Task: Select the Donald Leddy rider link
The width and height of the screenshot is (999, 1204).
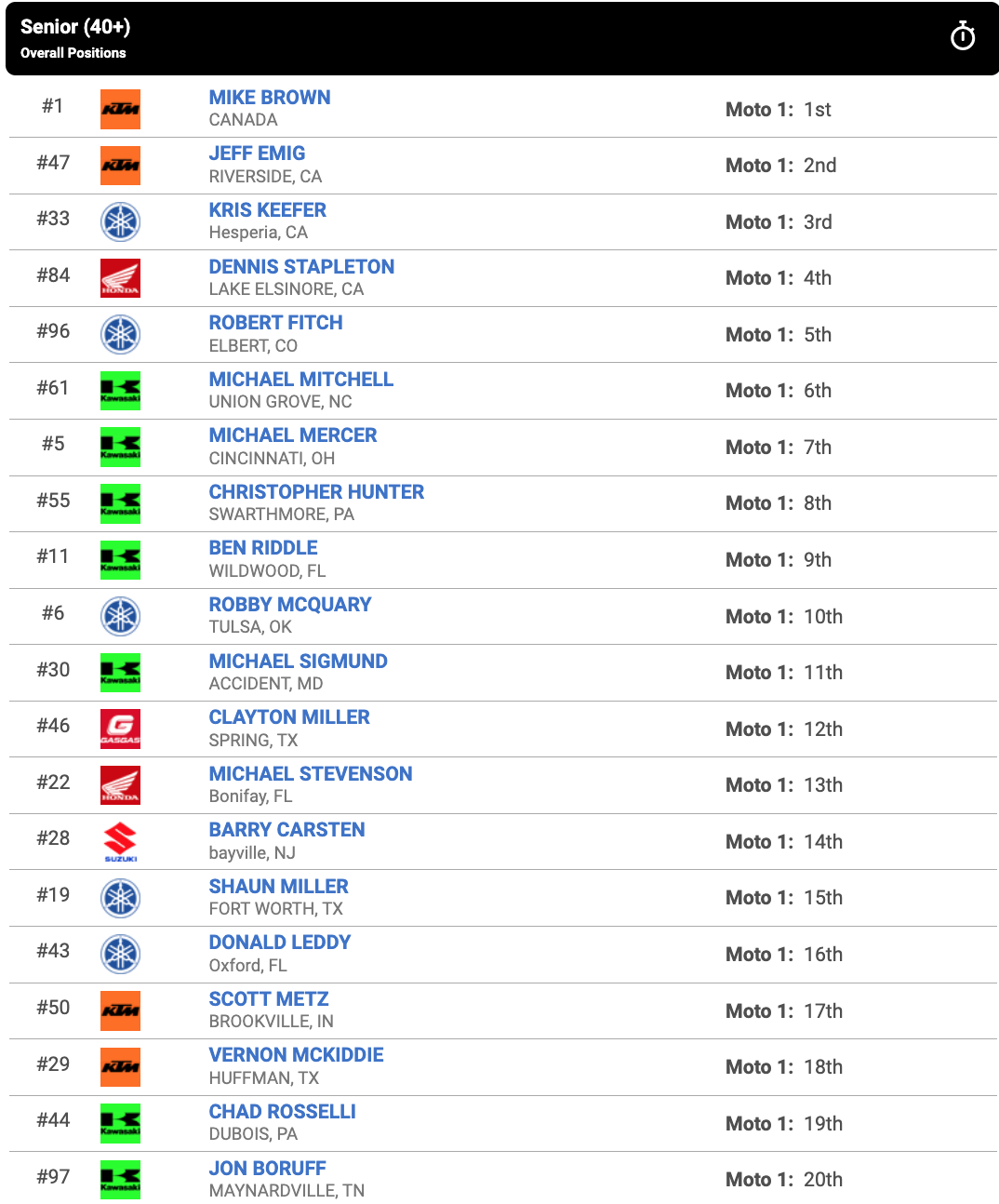Action: pos(280,942)
